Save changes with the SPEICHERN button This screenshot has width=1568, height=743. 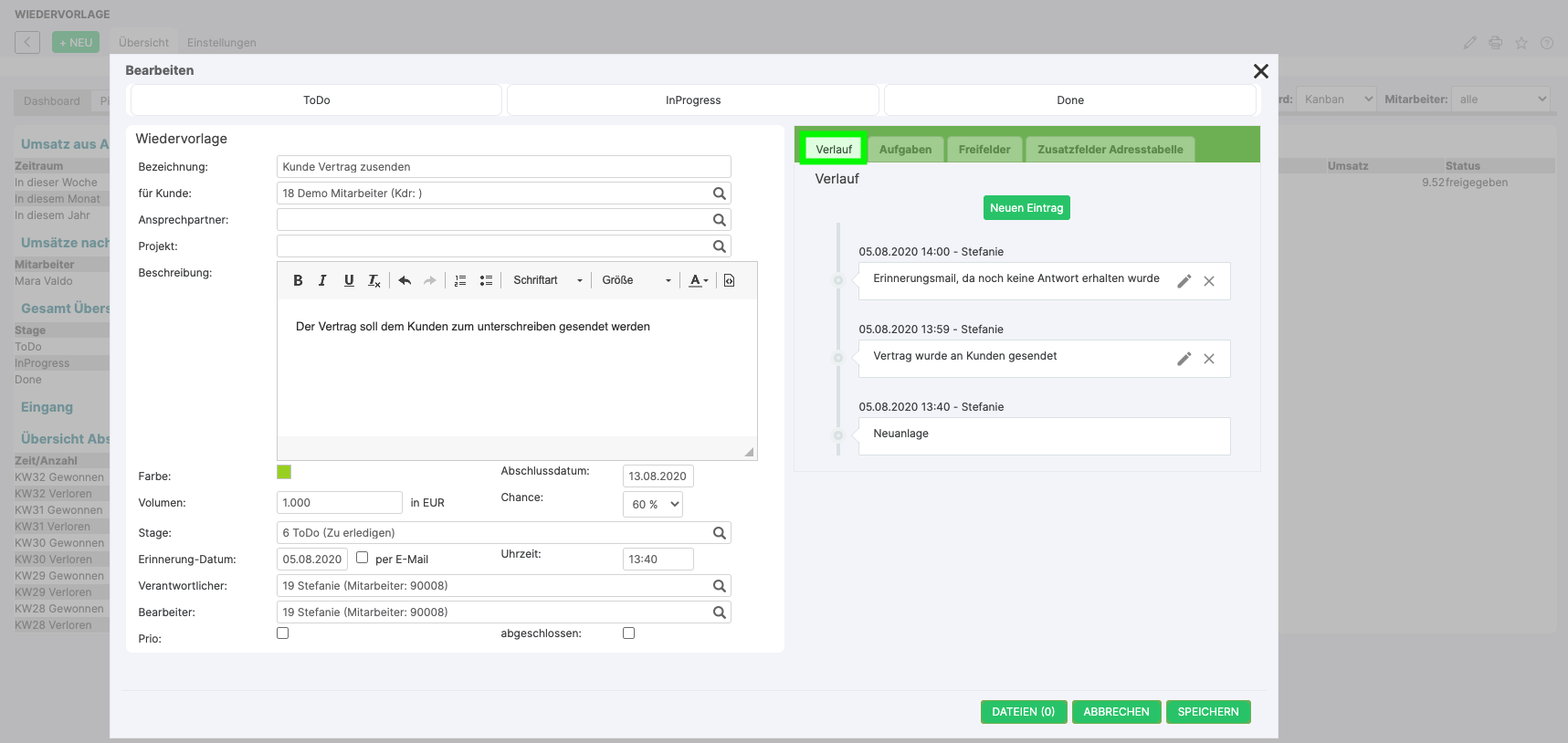click(x=1208, y=712)
